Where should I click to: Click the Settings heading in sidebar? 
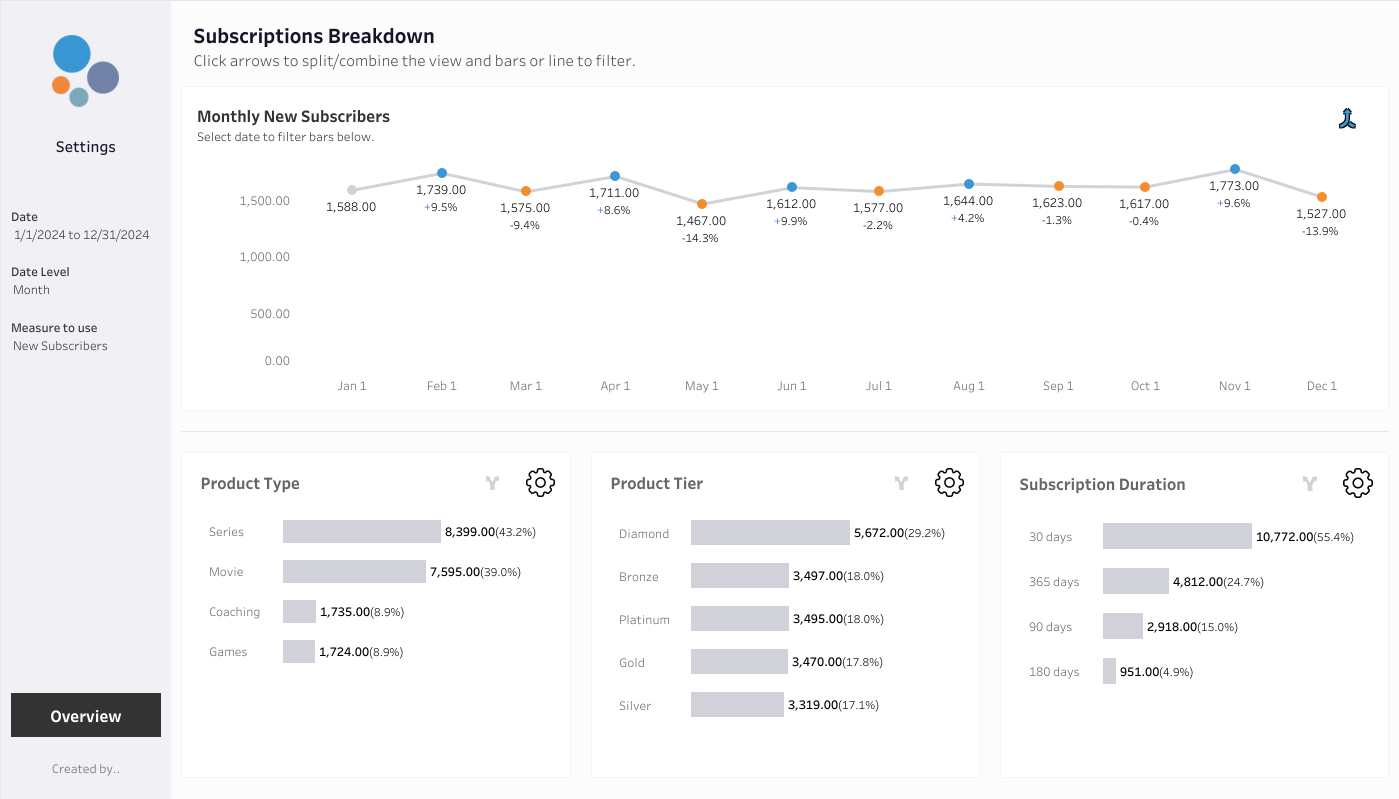click(x=86, y=147)
